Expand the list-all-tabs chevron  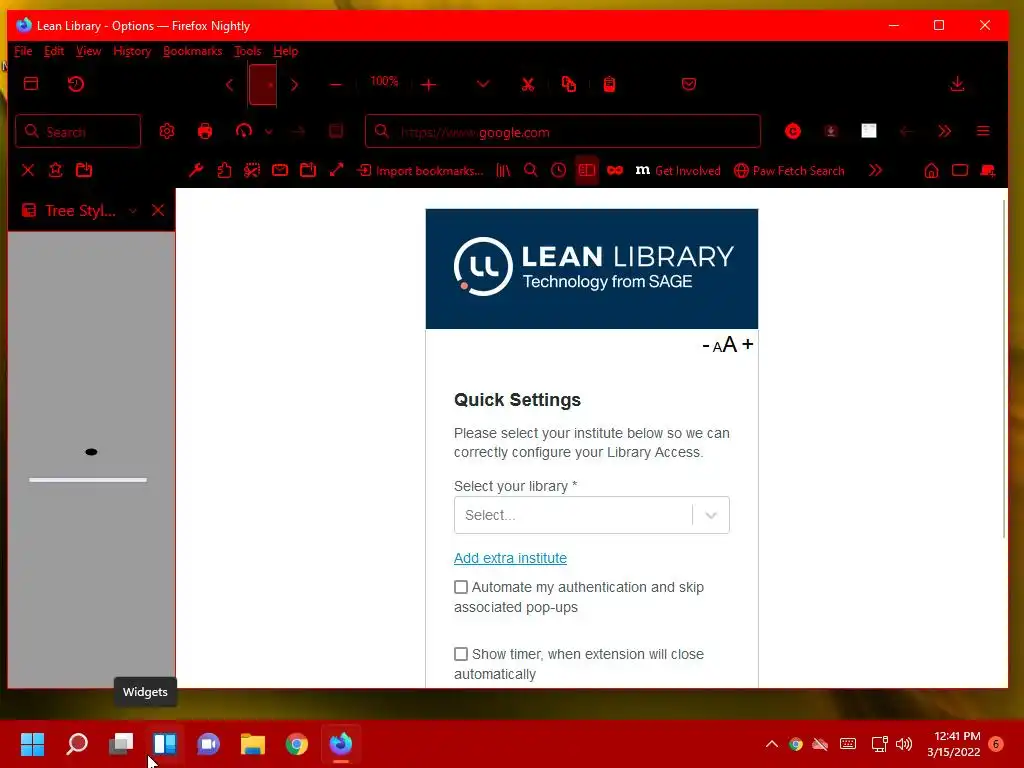[x=483, y=84]
